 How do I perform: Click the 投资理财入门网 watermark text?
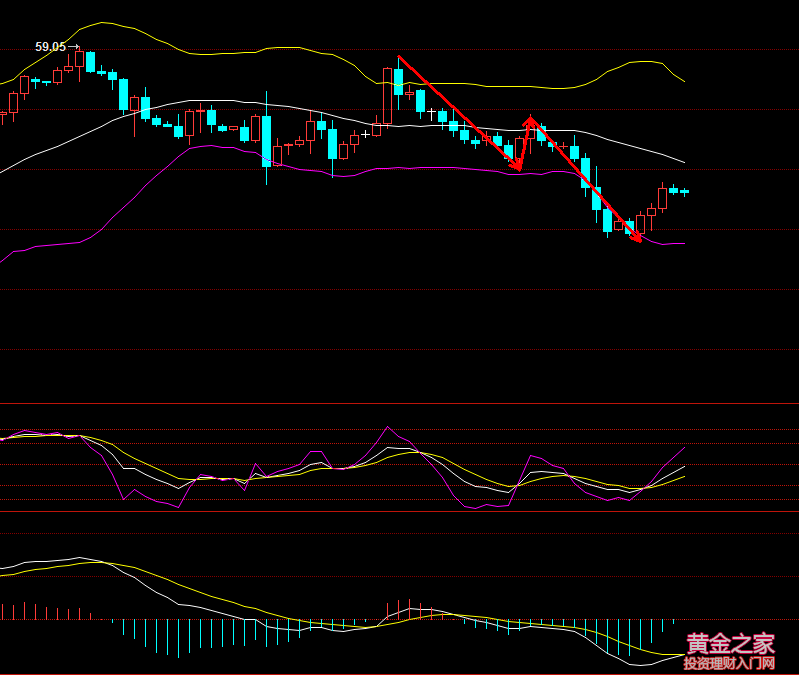(730, 663)
